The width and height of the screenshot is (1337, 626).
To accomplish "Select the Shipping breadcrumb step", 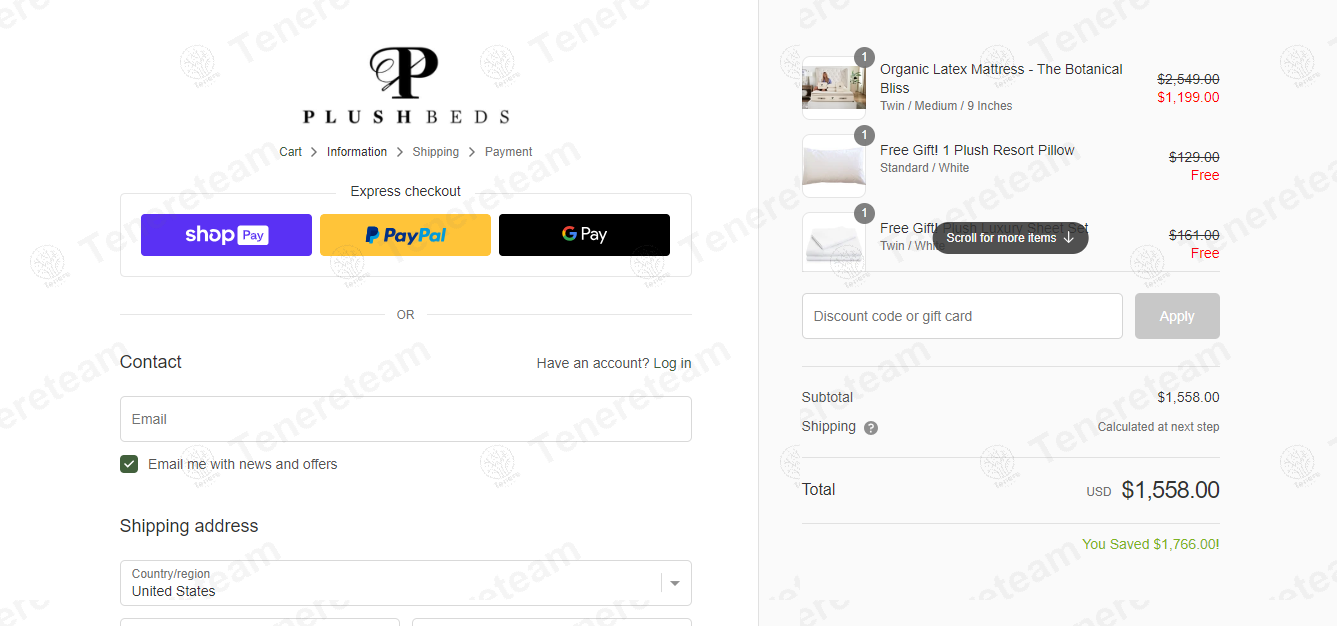I will click(436, 152).
